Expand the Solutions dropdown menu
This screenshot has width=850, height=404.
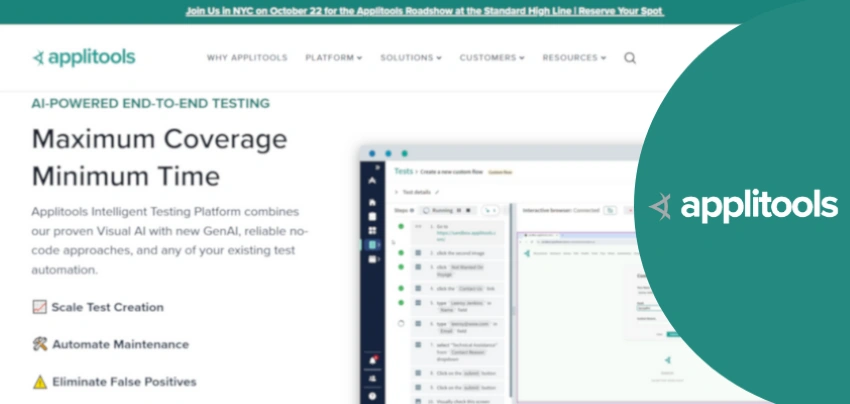pos(411,57)
